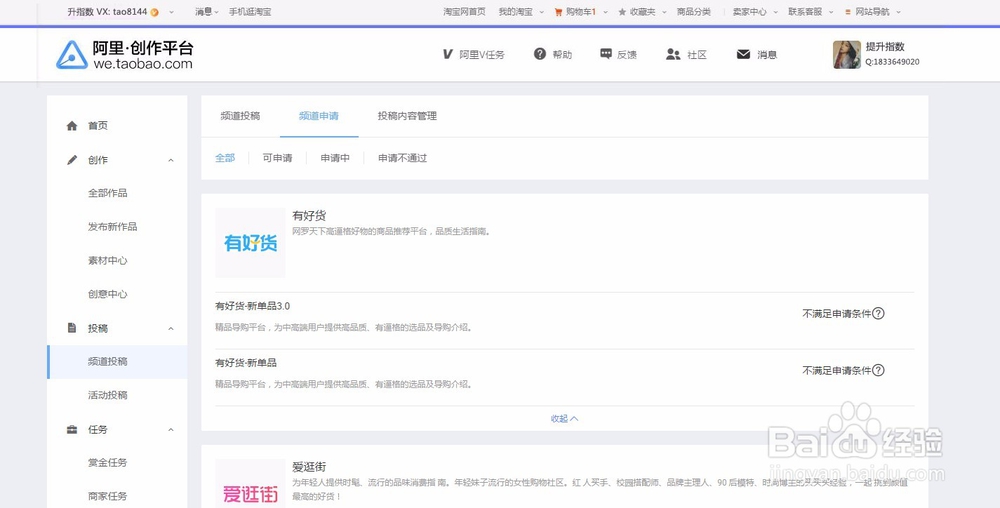Image resolution: width=1000 pixels, height=508 pixels.
Task: Go to 淘宝网首页 link
Action: 464,11
